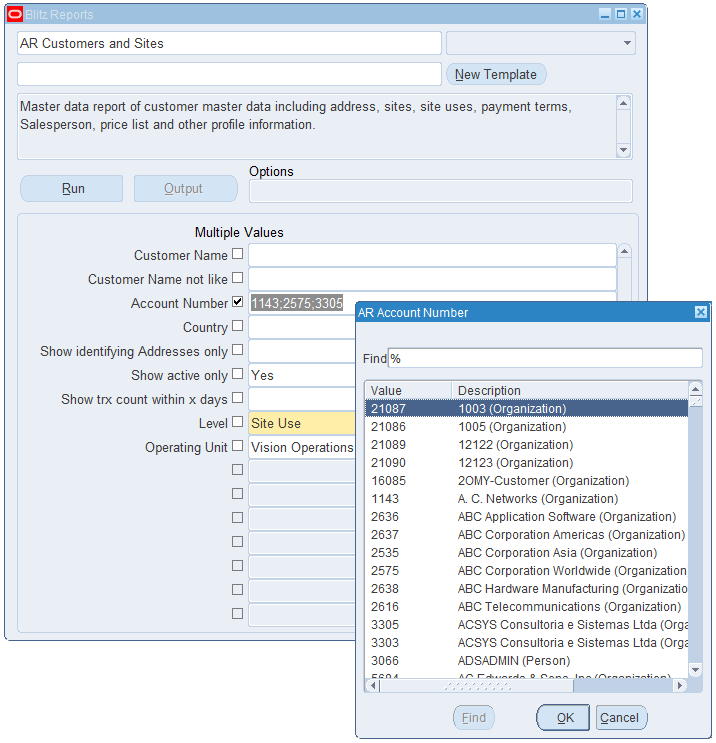The width and height of the screenshot is (716, 743).
Task: Click the Customer Name not like value field
Action: tap(432, 279)
